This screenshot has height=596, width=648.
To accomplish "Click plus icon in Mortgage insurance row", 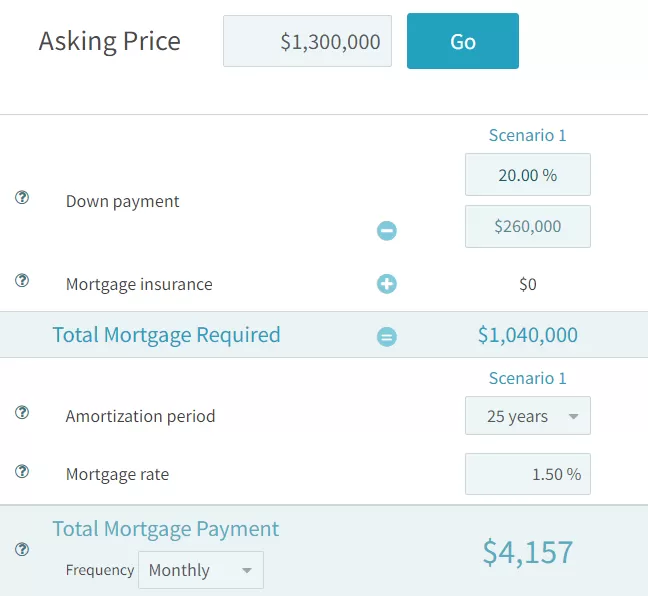I will pyautogui.click(x=387, y=284).
